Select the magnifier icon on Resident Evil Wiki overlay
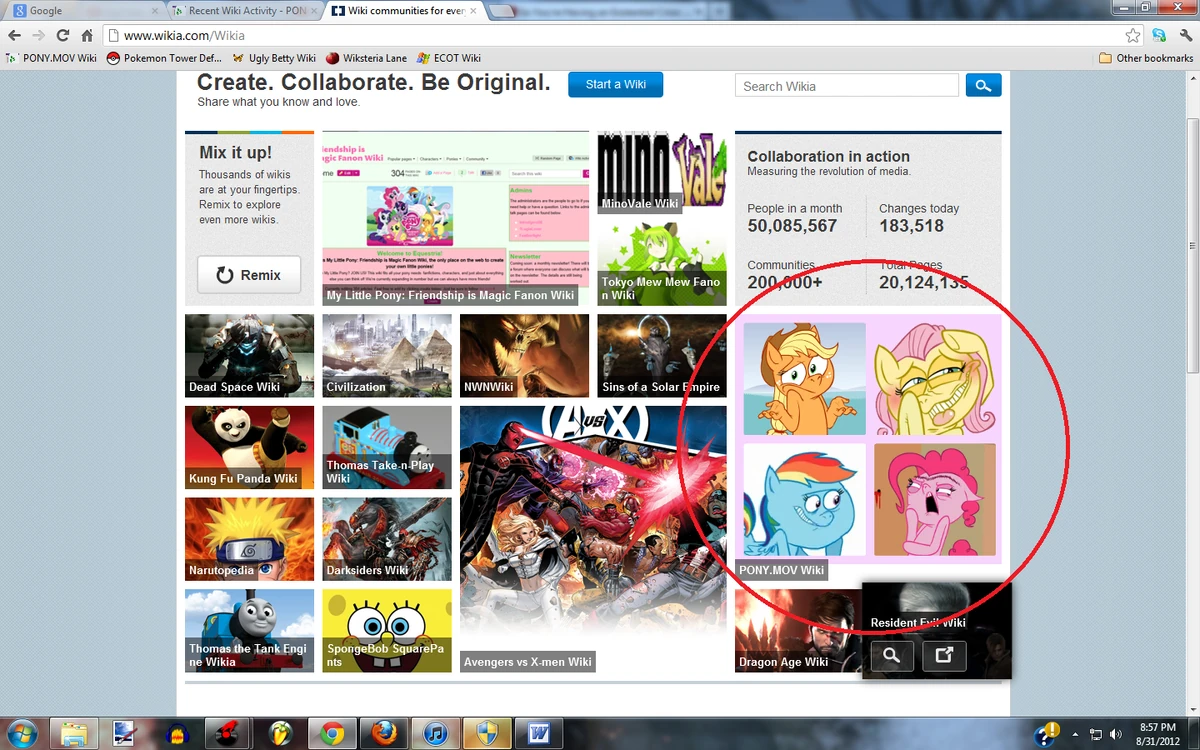This screenshot has height=750, width=1200. 891,656
